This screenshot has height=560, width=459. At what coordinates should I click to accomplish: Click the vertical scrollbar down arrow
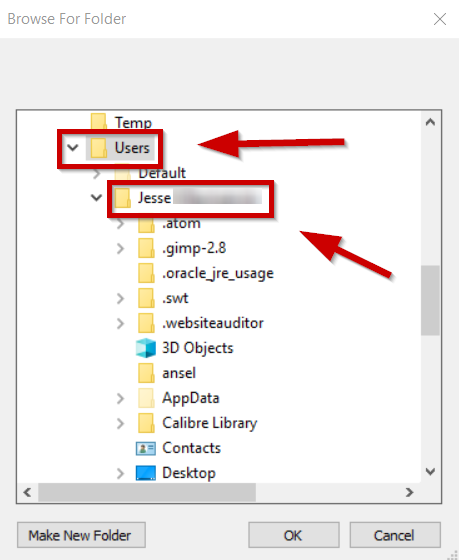click(430, 471)
